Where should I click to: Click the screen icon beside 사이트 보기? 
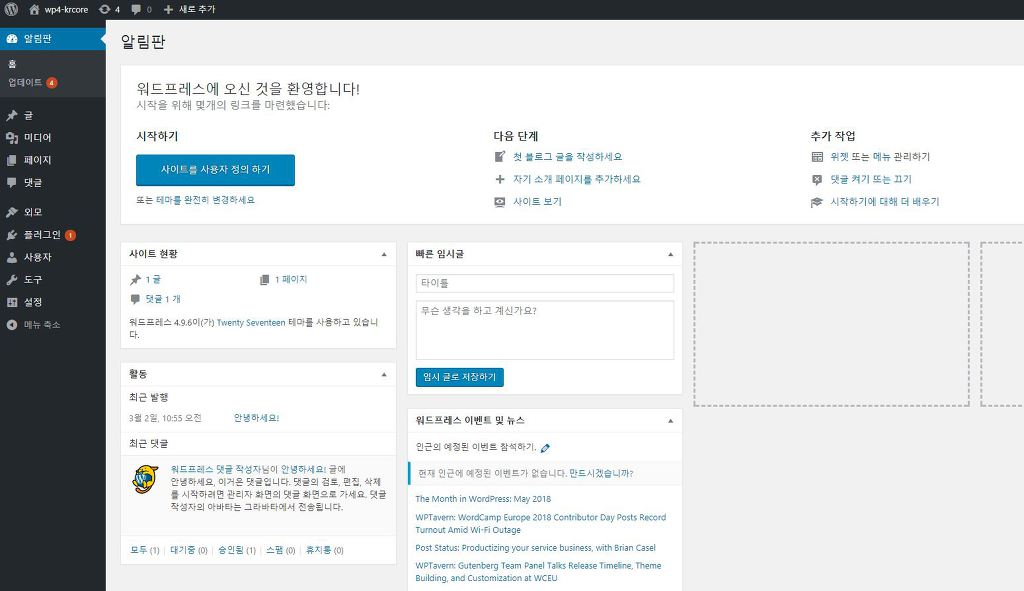tap(500, 202)
